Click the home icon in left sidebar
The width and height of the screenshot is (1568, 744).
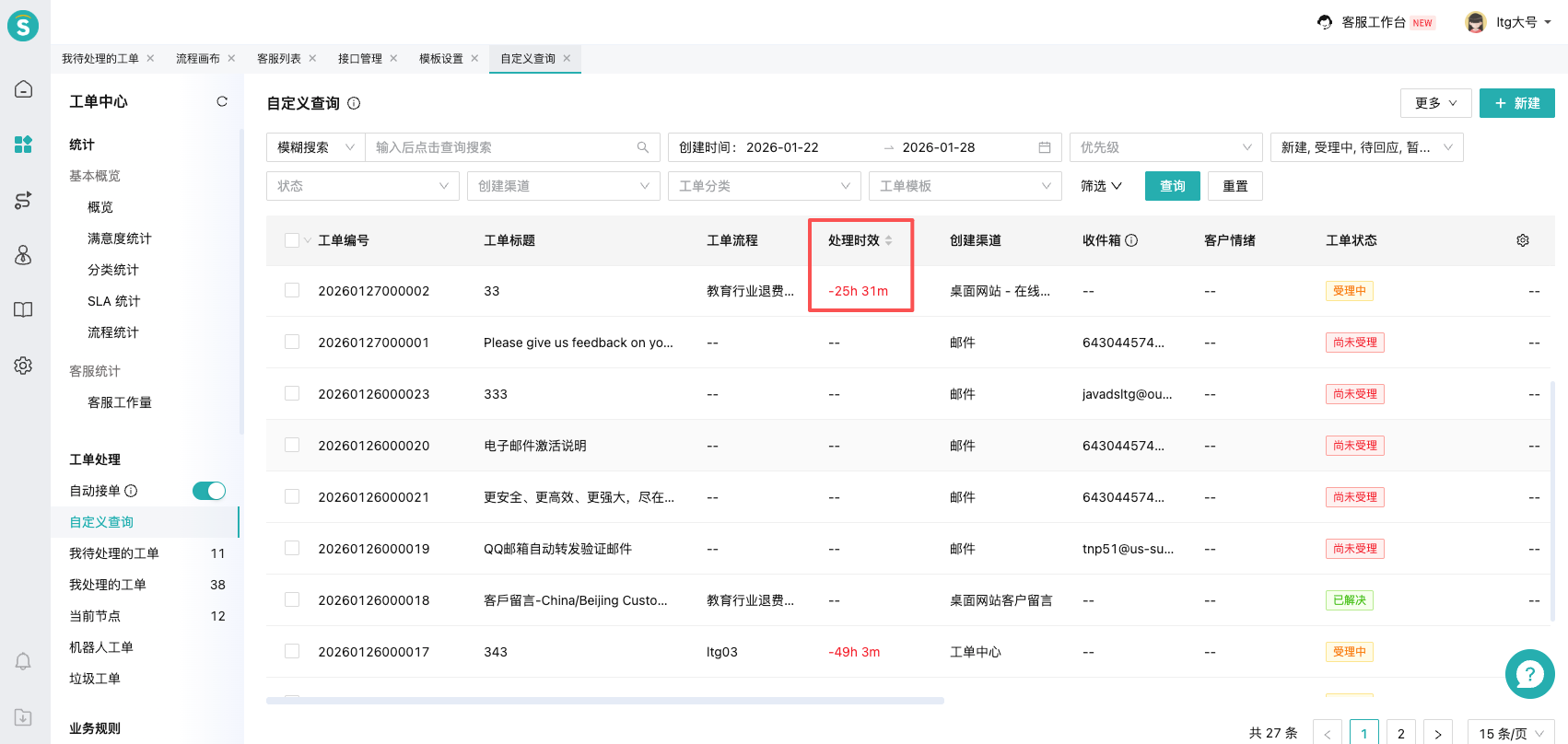[x=24, y=89]
